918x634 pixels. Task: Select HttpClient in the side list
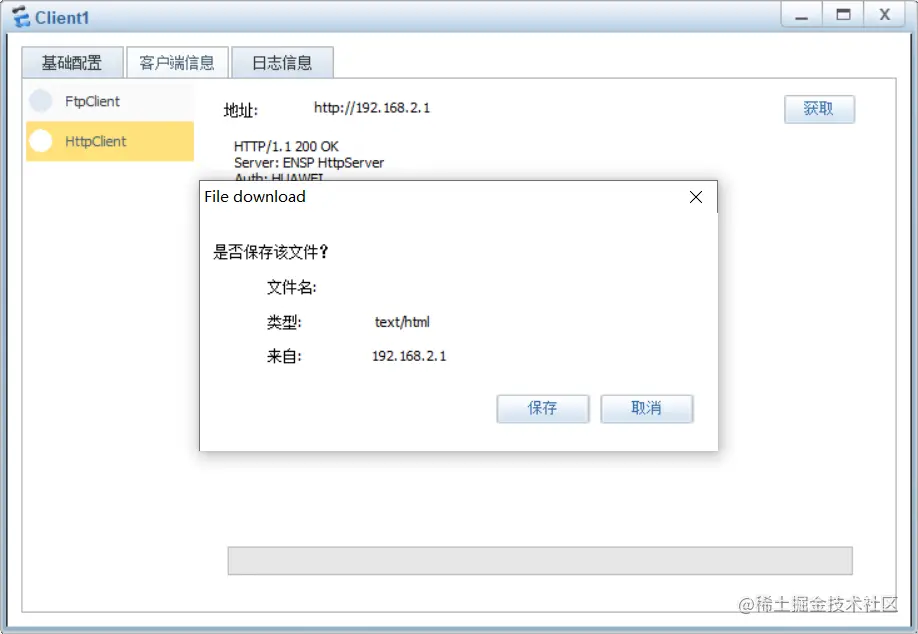tap(110, 141)
